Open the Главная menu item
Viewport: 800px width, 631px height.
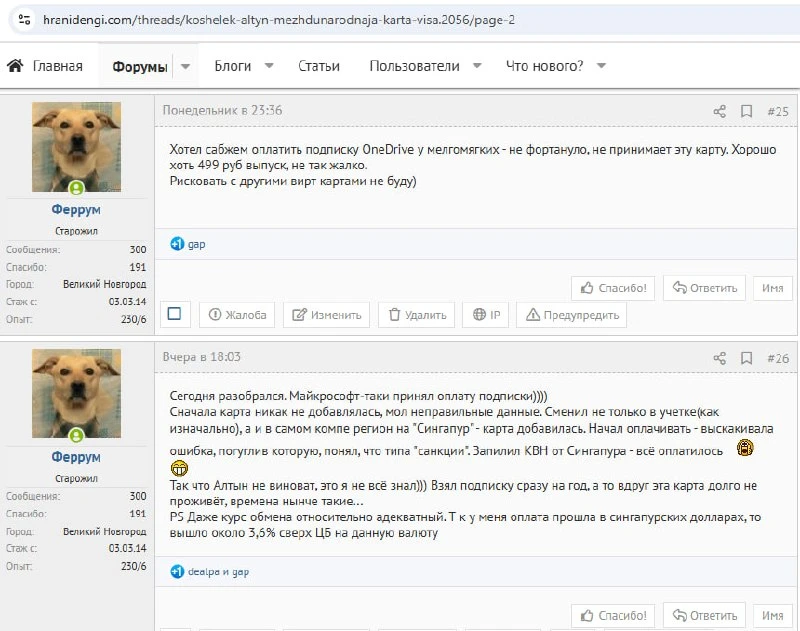58,66
